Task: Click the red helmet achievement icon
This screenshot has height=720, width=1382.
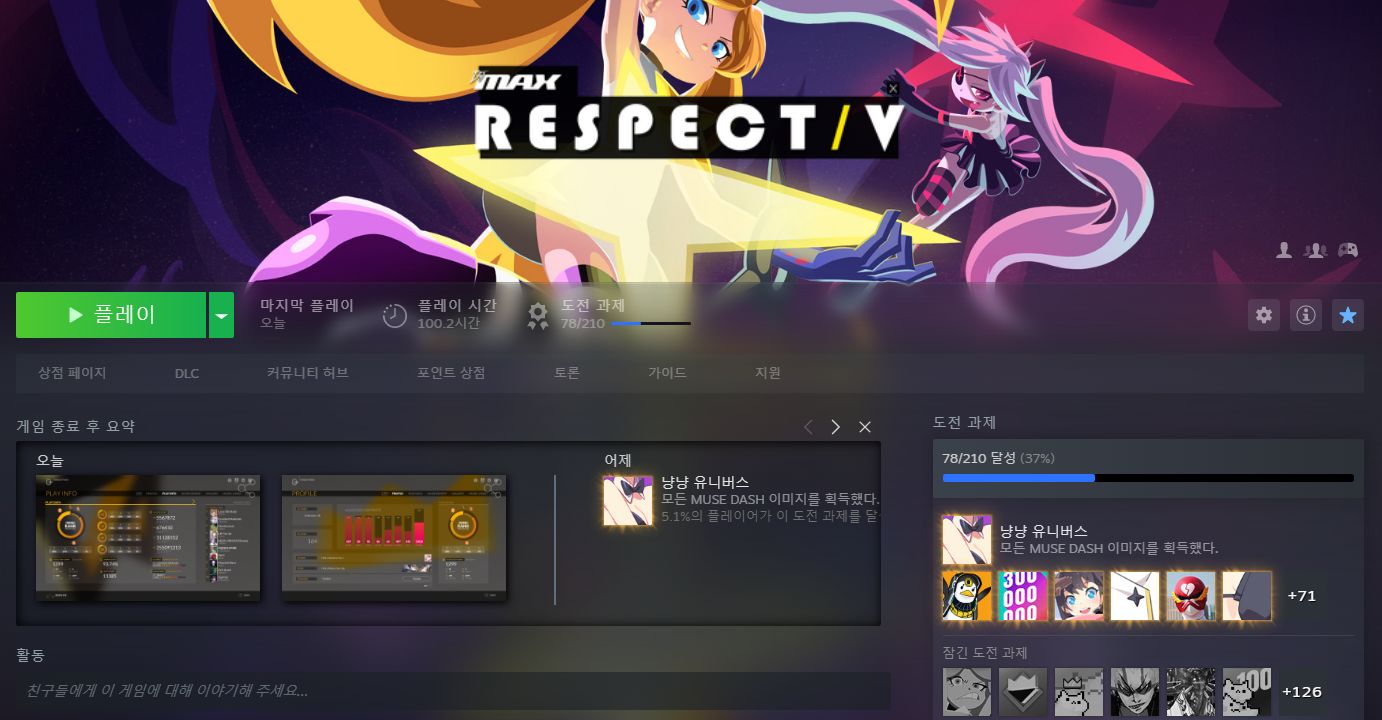Action: pos(1191,596)
